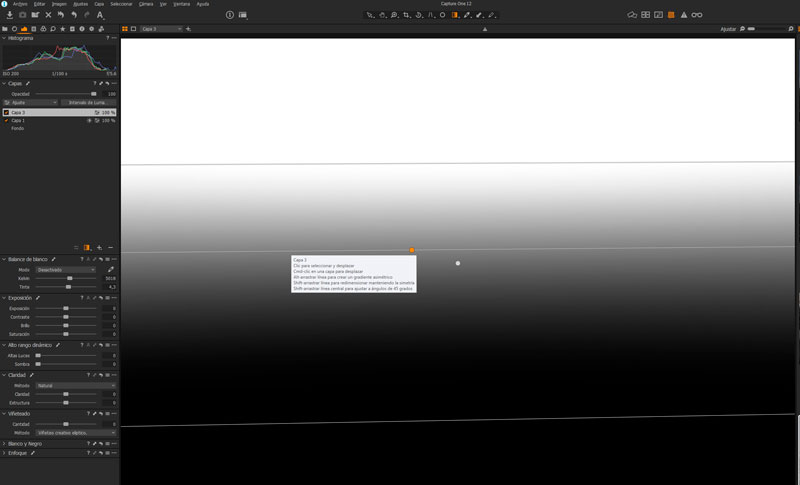Screen dimensions: 800x485
Task: Select the Crop tool in toolbar
Action: point(406,15)
